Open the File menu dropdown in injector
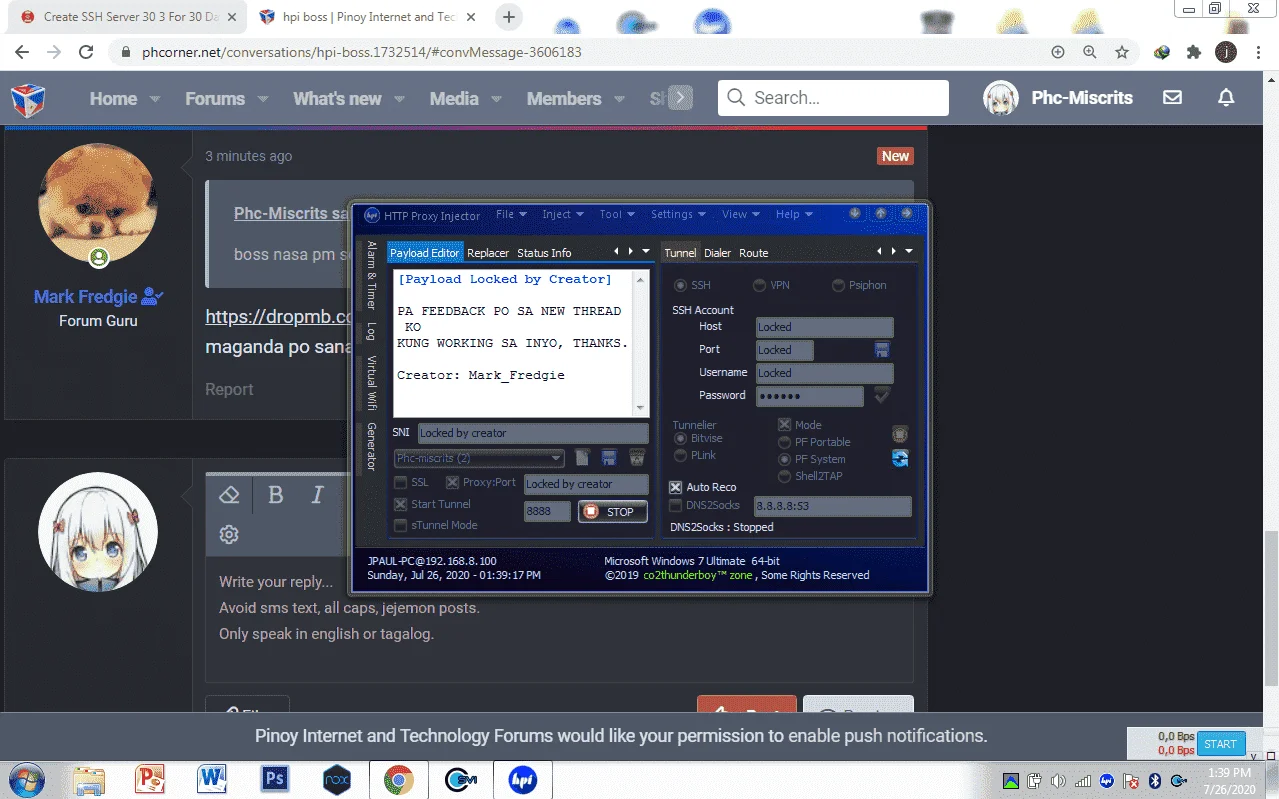The width and height of the screenshot is (1279, 799). (x=510, y=214)
